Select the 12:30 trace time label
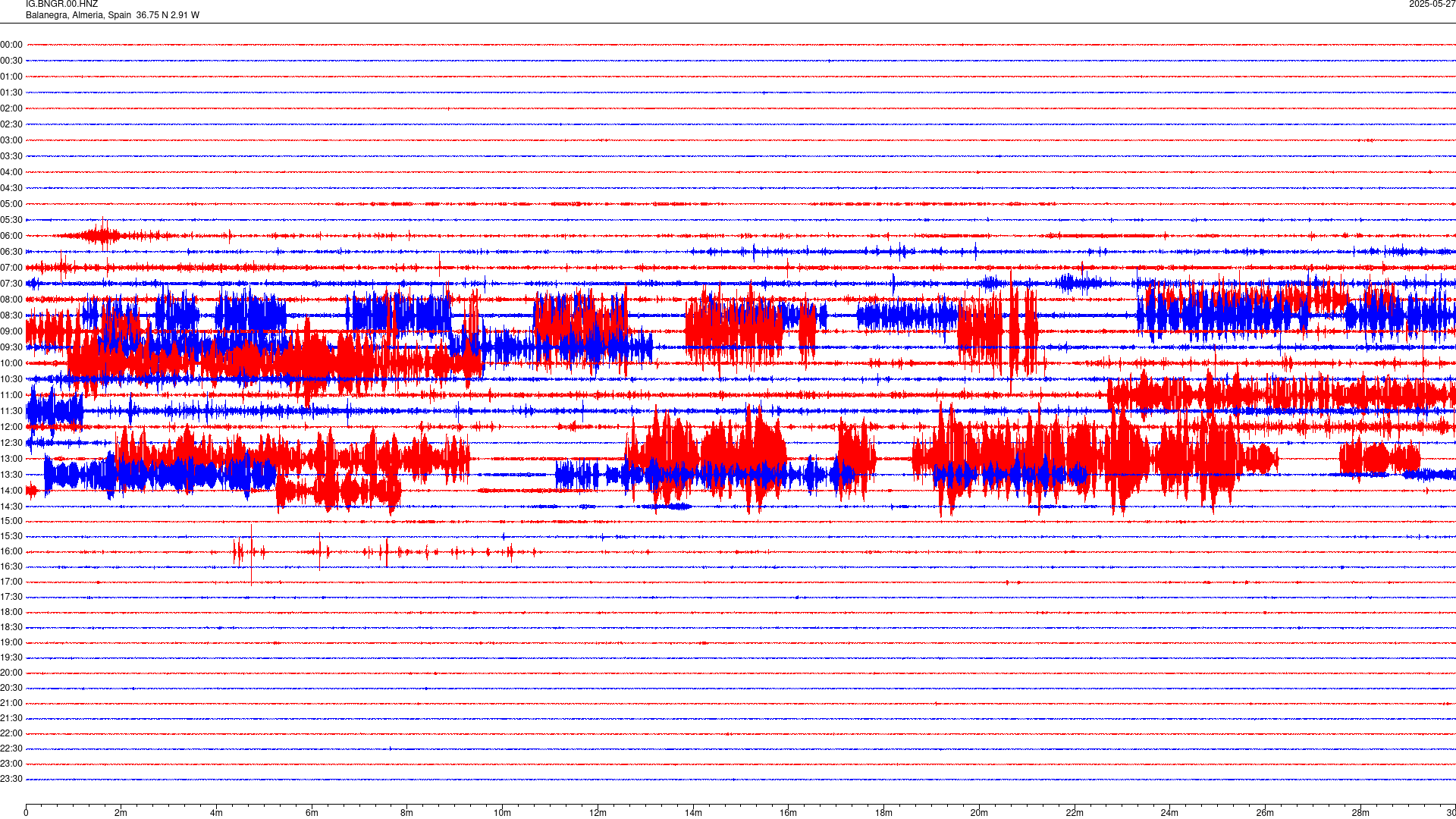 coord(11,443)
